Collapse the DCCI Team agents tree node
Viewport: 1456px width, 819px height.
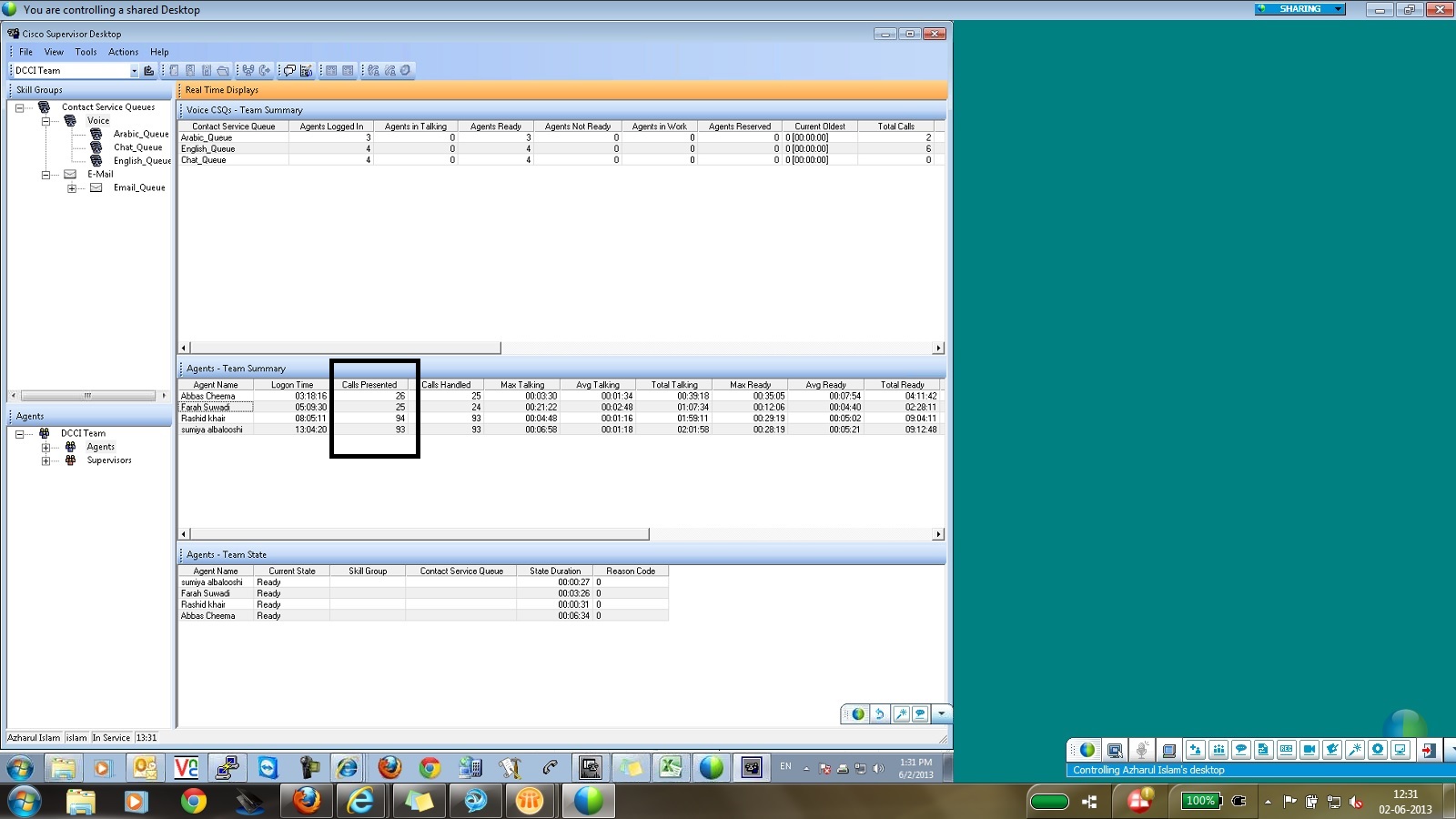[19, 434]
